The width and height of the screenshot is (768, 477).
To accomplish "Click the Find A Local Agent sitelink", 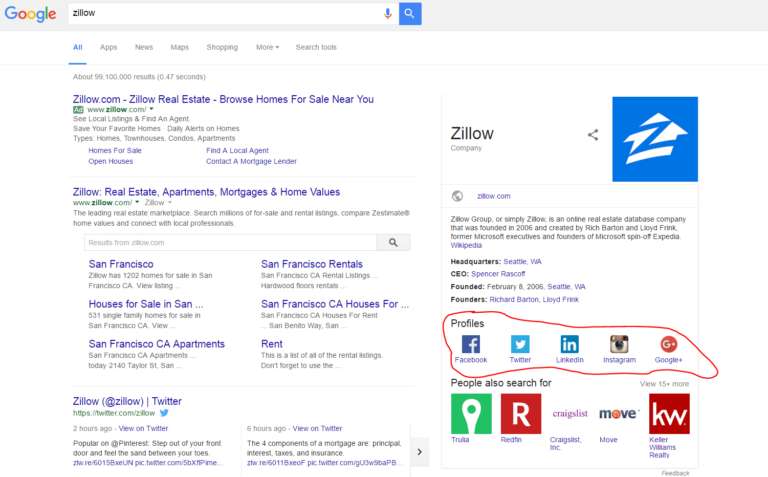I will pyautogui.click(x=237, y=151).
